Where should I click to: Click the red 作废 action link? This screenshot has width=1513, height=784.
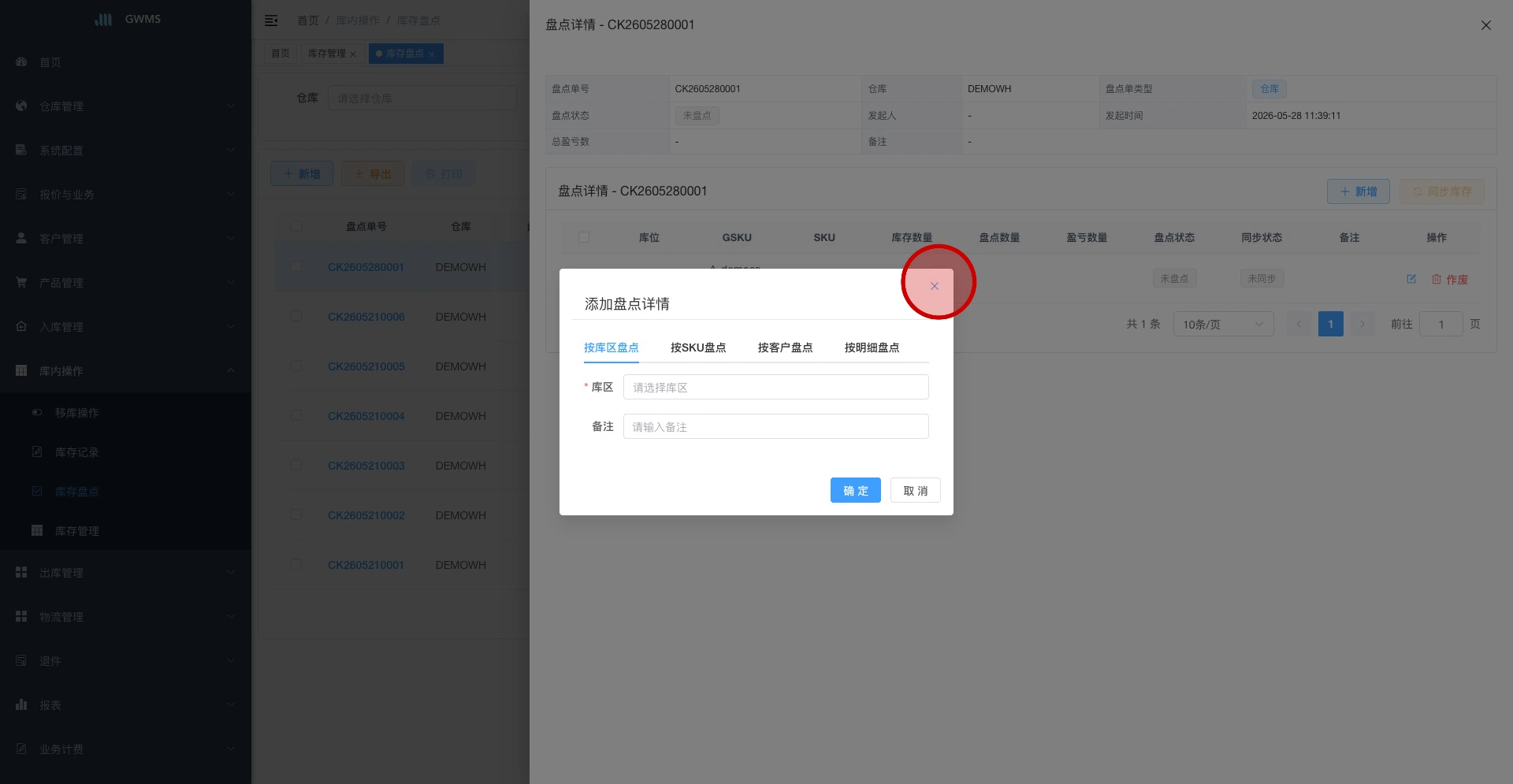coord(1449,280)
